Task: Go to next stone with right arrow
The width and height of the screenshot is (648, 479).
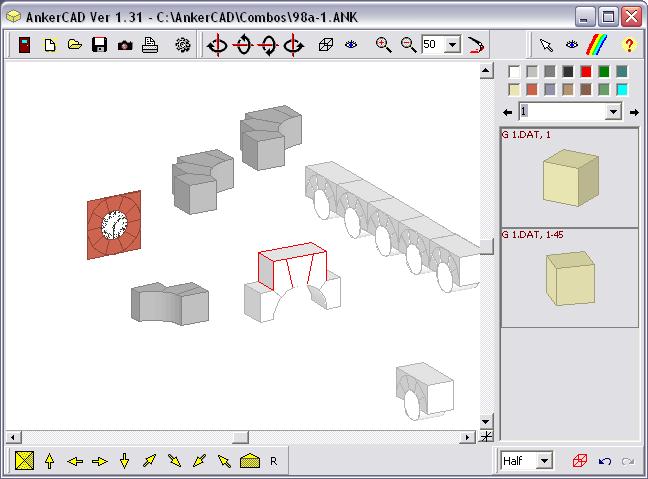Action: coord(634,112)
